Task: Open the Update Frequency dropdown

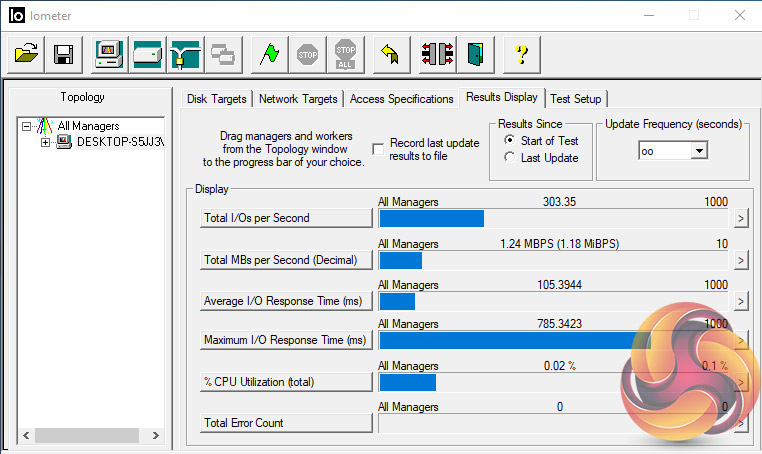Action: (x=698, y=150)
